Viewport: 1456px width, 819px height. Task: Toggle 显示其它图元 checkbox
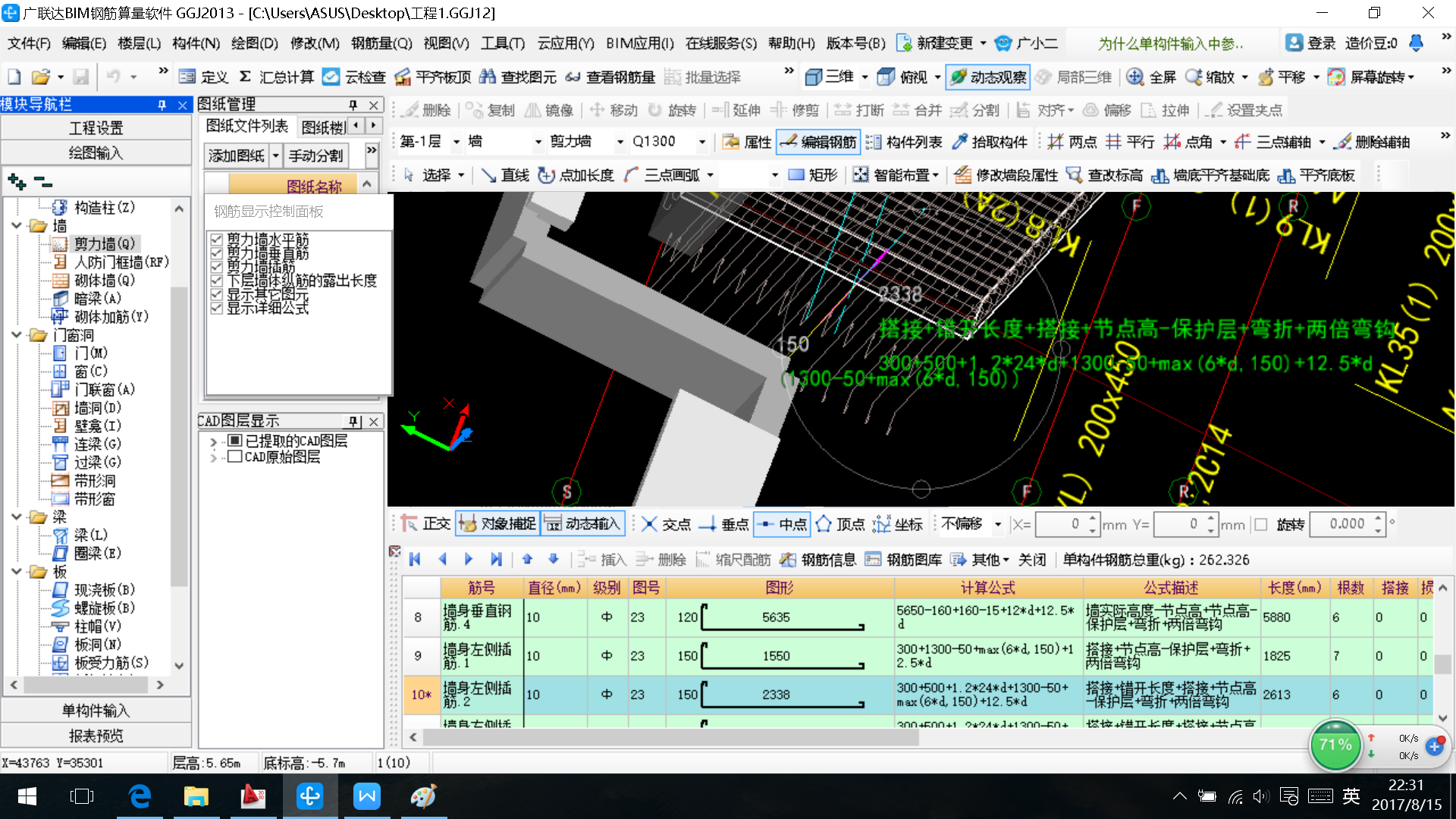(216, 294)
